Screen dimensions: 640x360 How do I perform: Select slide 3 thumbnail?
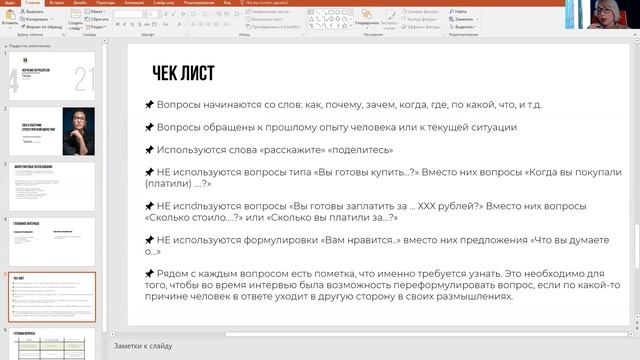pos(52,187)
